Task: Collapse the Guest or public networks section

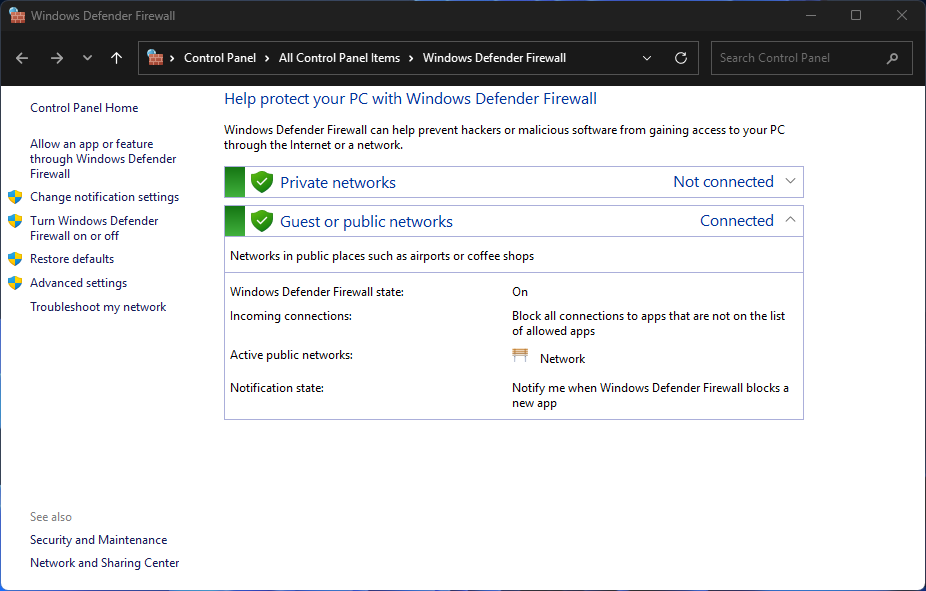Action: tap(790, 220)
